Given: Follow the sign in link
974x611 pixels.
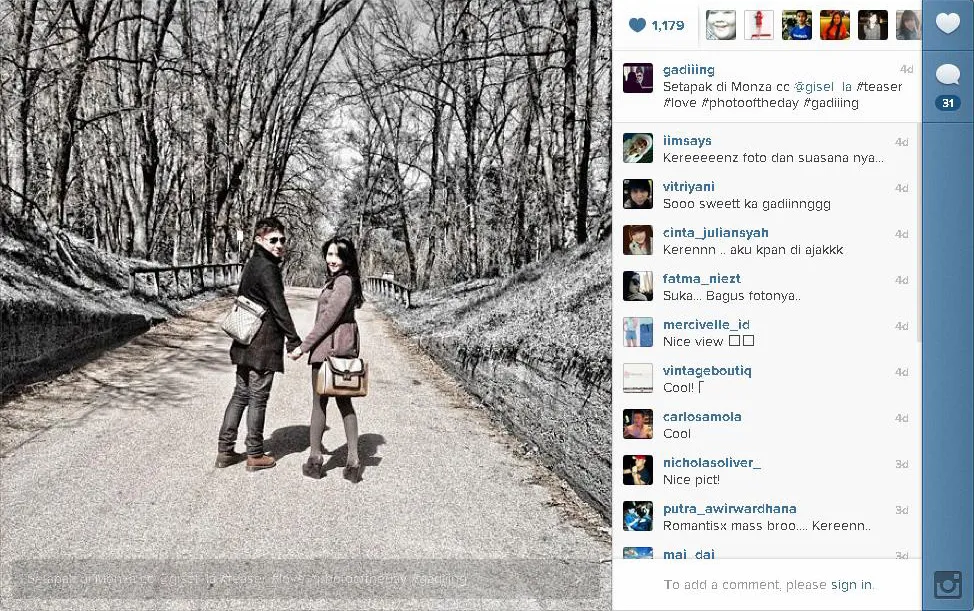Looking at the screenshot, I should pos(852,584).
